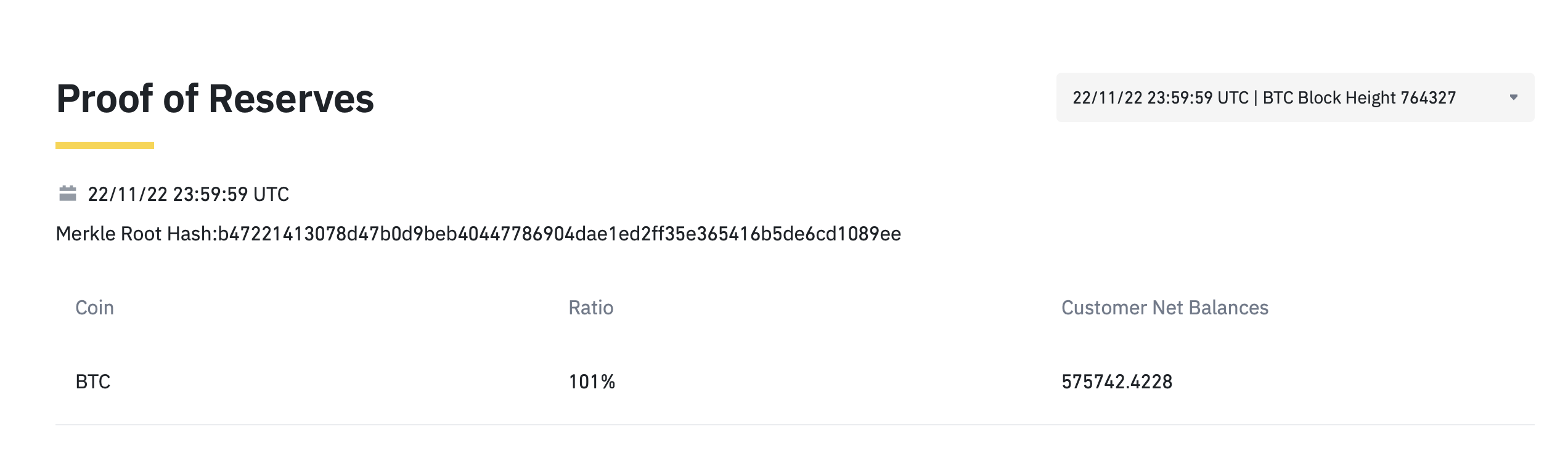Image resolution: width=1568 pixels, height=450 pixels.
Task: Click the yellow underline bar below heading
Action: coord(105,145)
